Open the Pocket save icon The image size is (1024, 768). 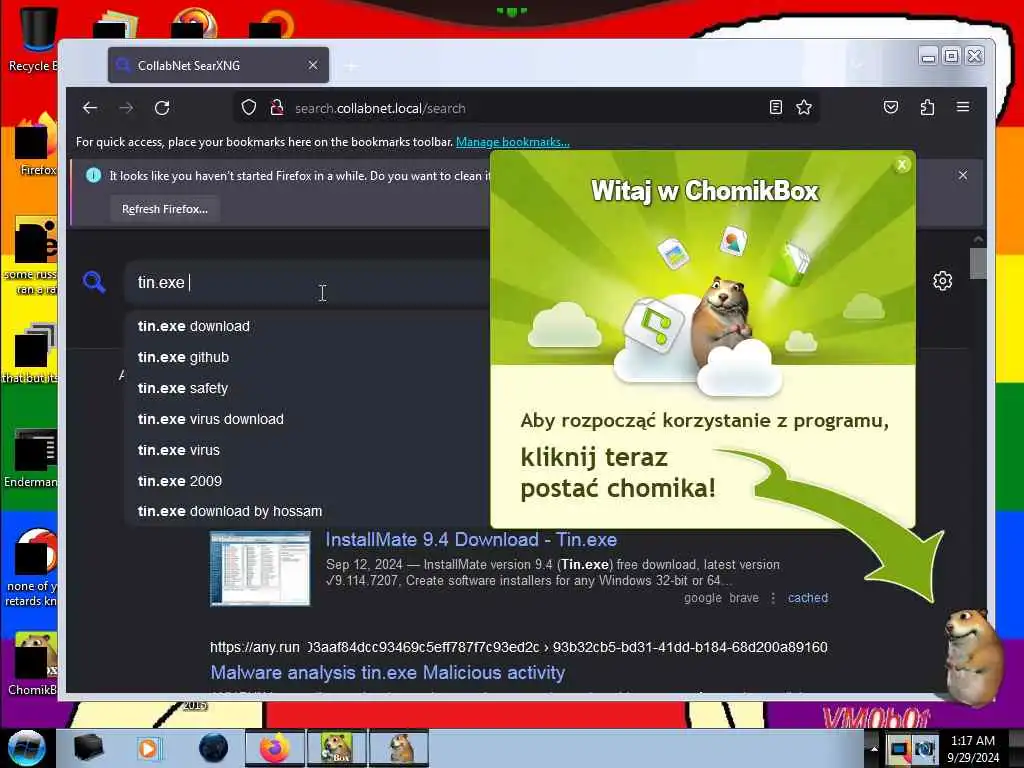click(x=891, y=107)
